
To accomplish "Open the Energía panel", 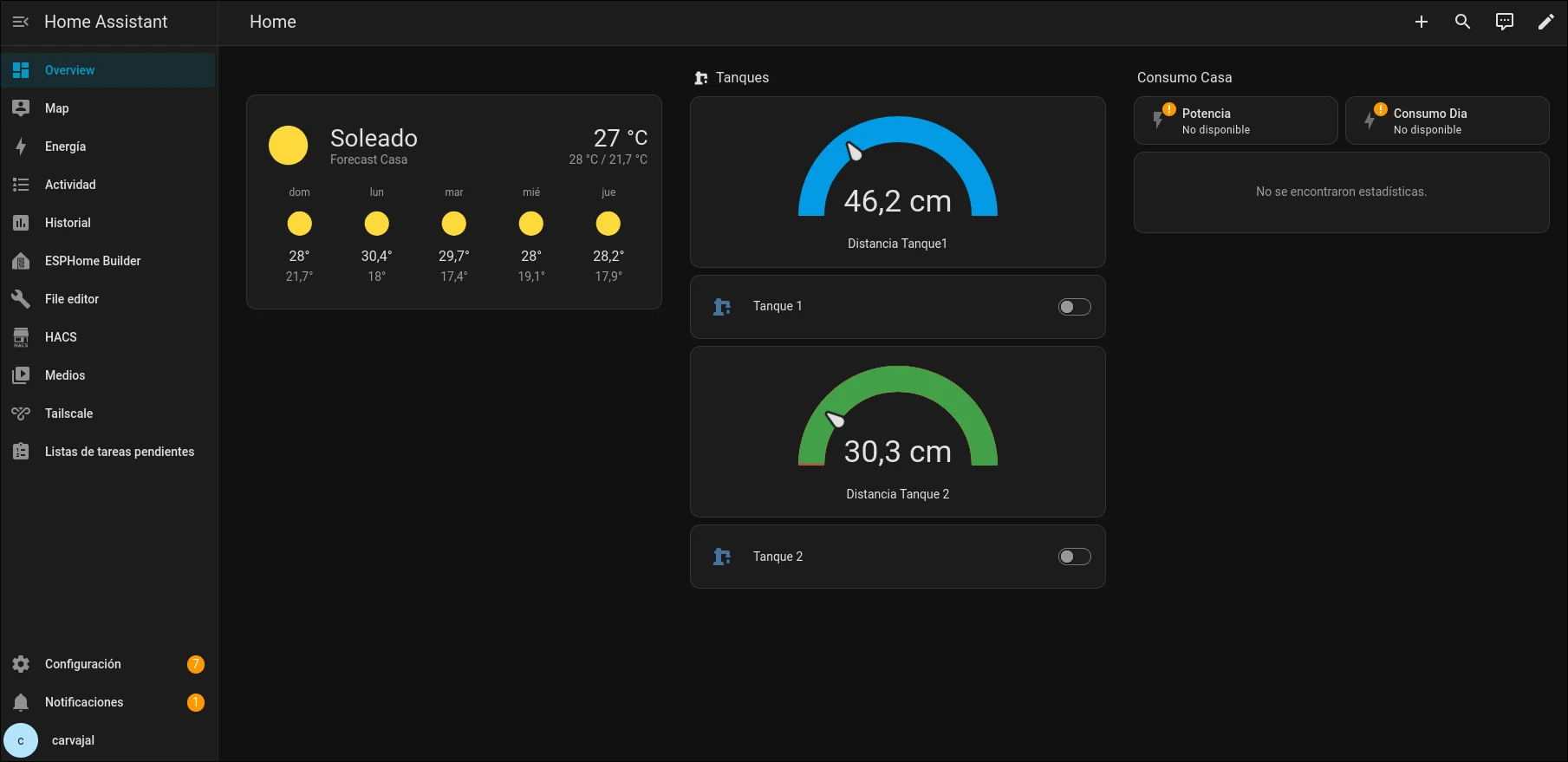I will (108, 147).
